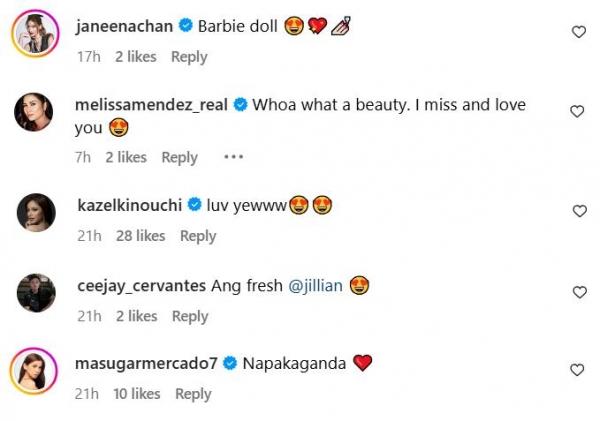The image size is (600, 421).
Task: Click the 7h timestamp on melissamendez_real's comment
Action: pos(84,157)
